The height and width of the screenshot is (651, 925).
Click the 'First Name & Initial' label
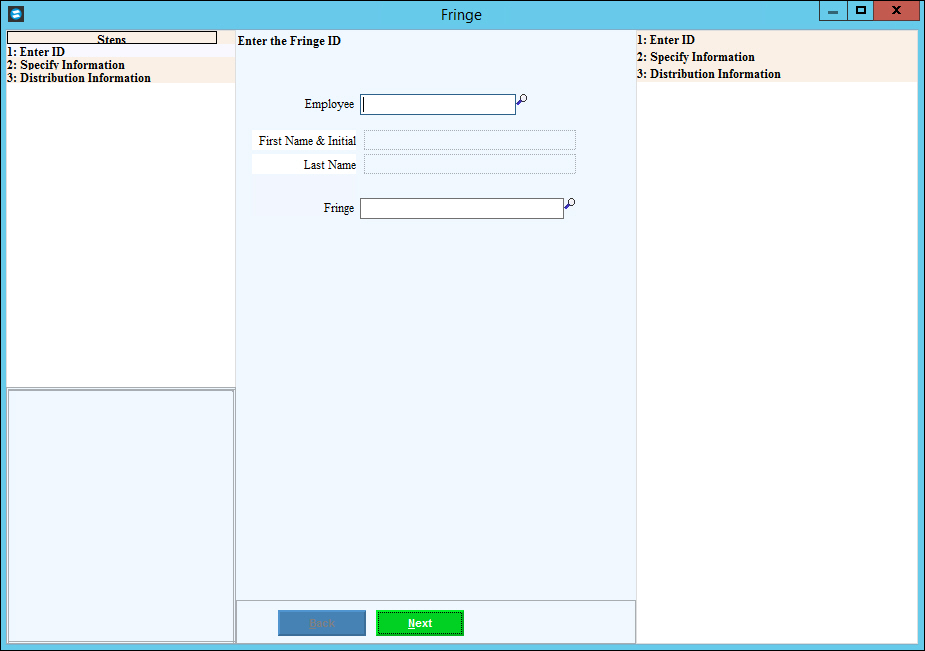tap(307, 141)
